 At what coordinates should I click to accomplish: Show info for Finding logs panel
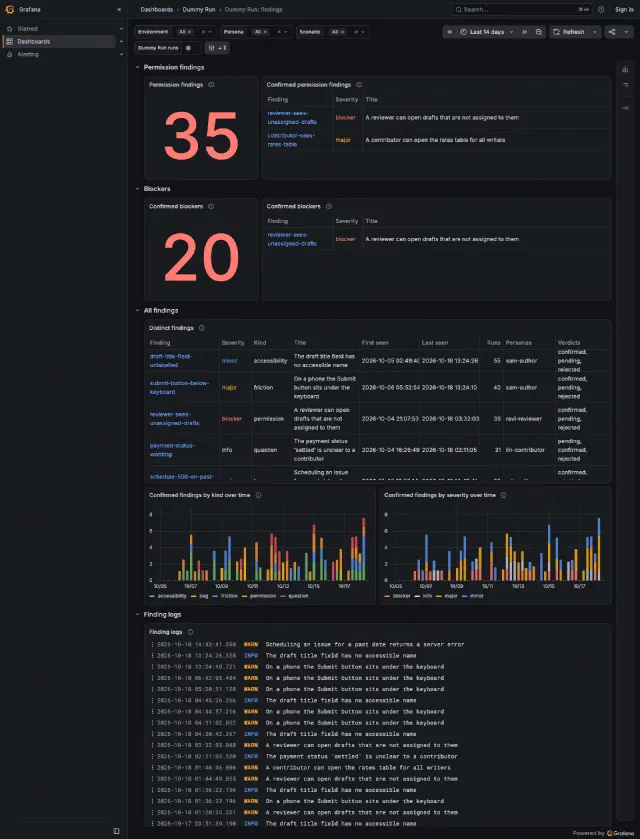tap(191, 632)
